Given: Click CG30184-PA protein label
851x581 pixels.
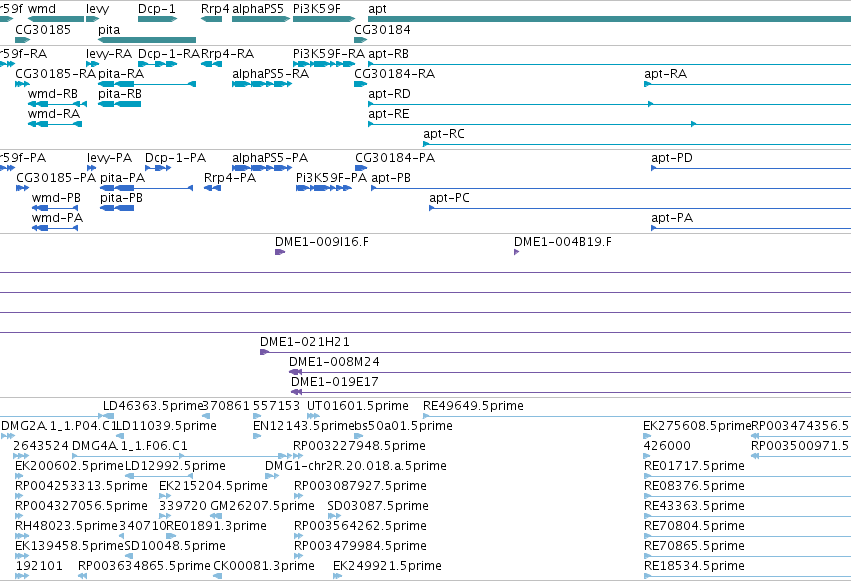Looking at the screenshot, I should point(395,158).
